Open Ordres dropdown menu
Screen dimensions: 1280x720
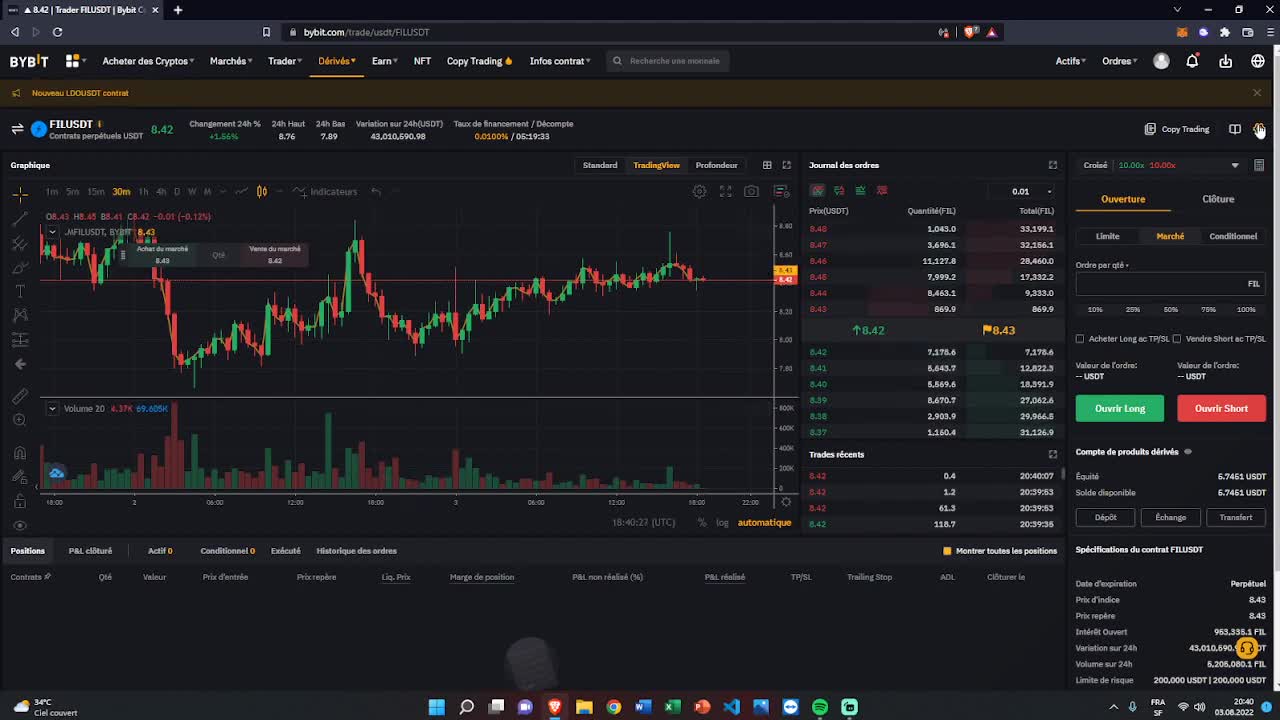click(1120, 61)
